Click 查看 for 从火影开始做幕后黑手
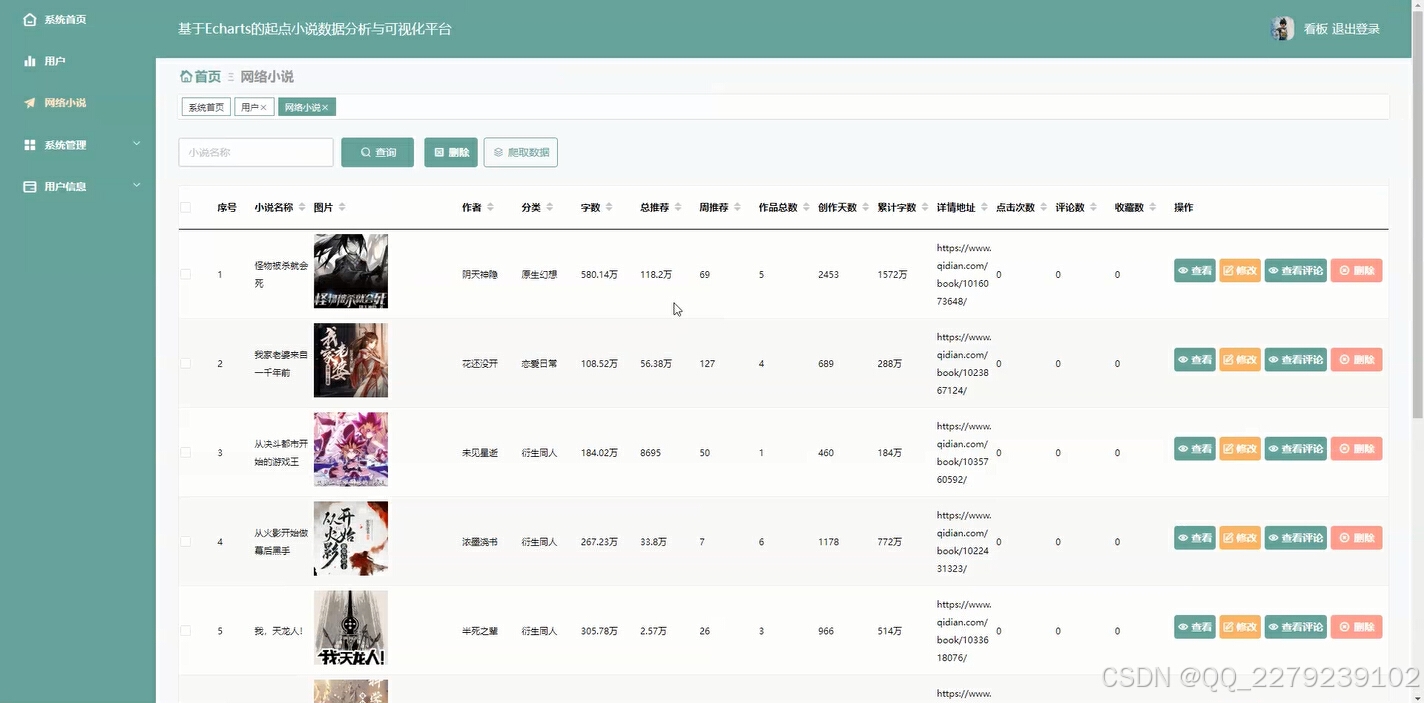 pyautogui.click(x=1195, y=537)
